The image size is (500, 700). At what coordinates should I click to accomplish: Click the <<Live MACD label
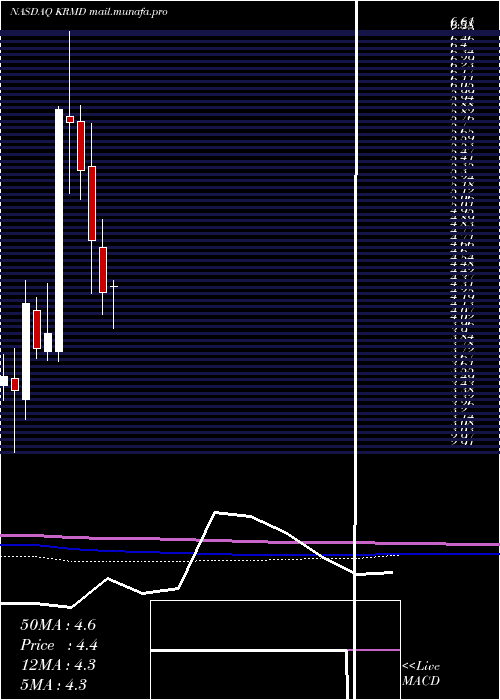421,674
